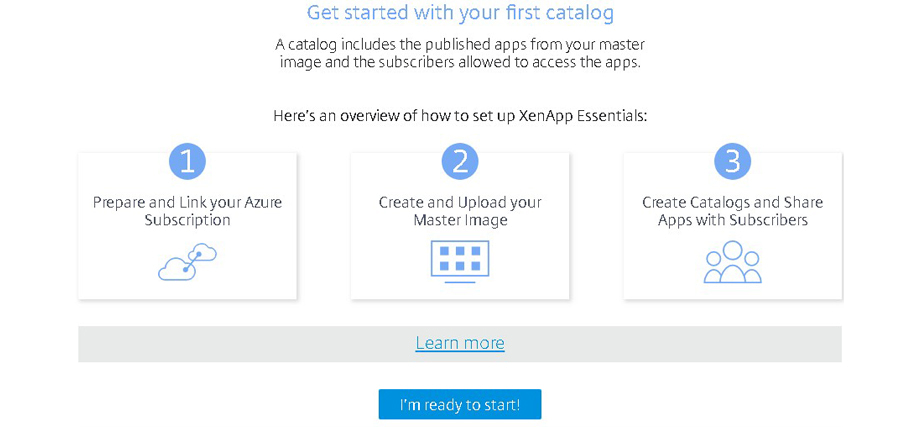Select 'Create Catalogs and Share Apps' step text
This screenshot has height=427, width=920.
click(x=732, y=211)
